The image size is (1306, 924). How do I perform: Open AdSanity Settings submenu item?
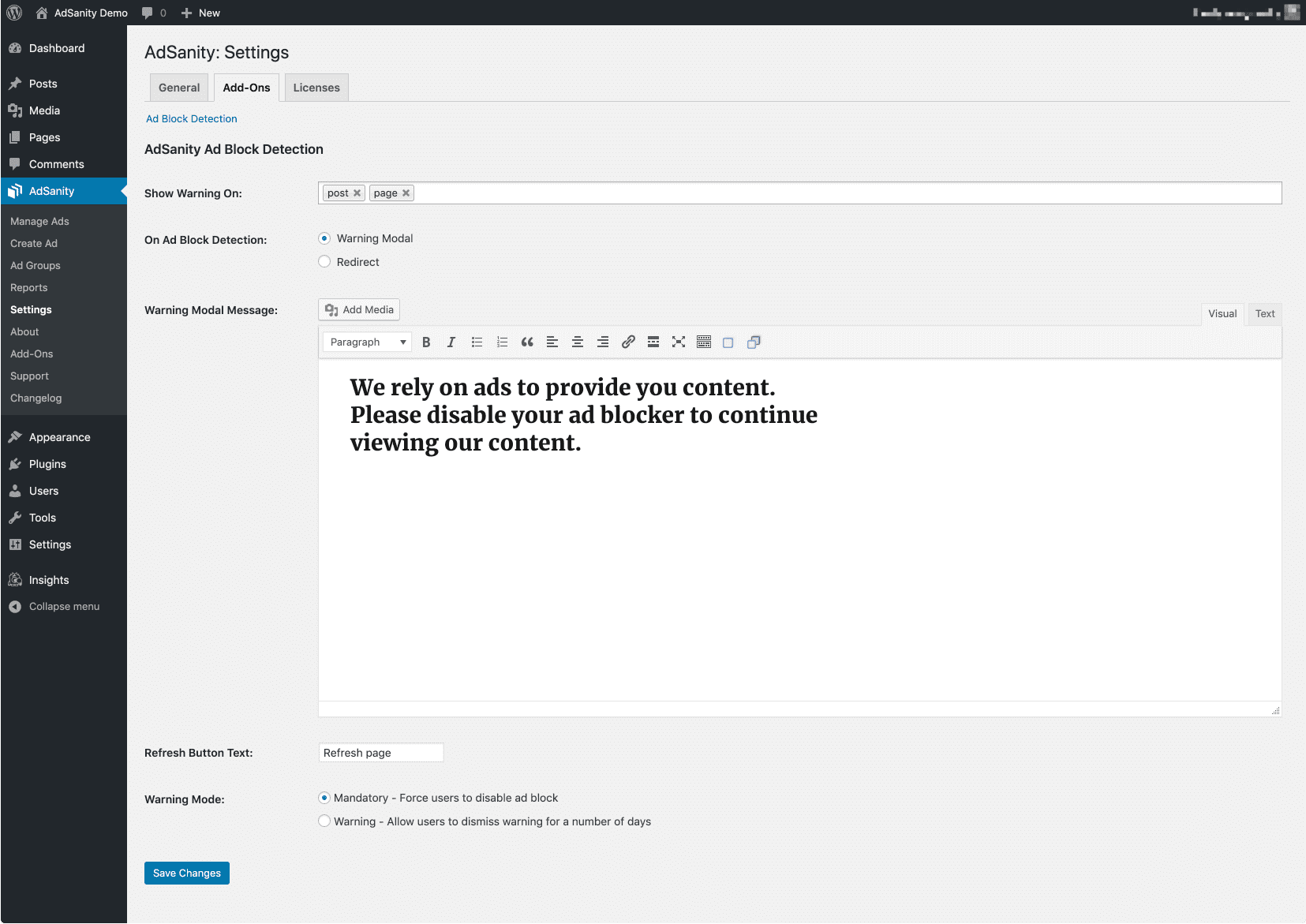31,310
